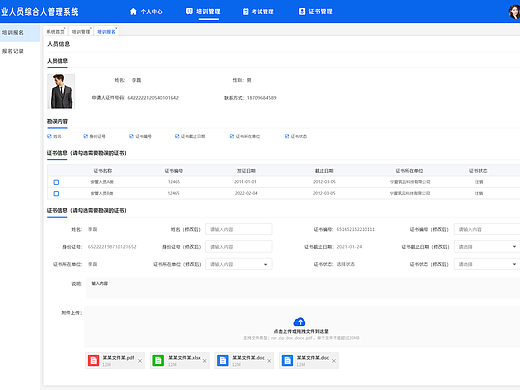The image size is (520, 390).
Task: Open 证书管理 in top navigation
Action: (x=315, y=12)
